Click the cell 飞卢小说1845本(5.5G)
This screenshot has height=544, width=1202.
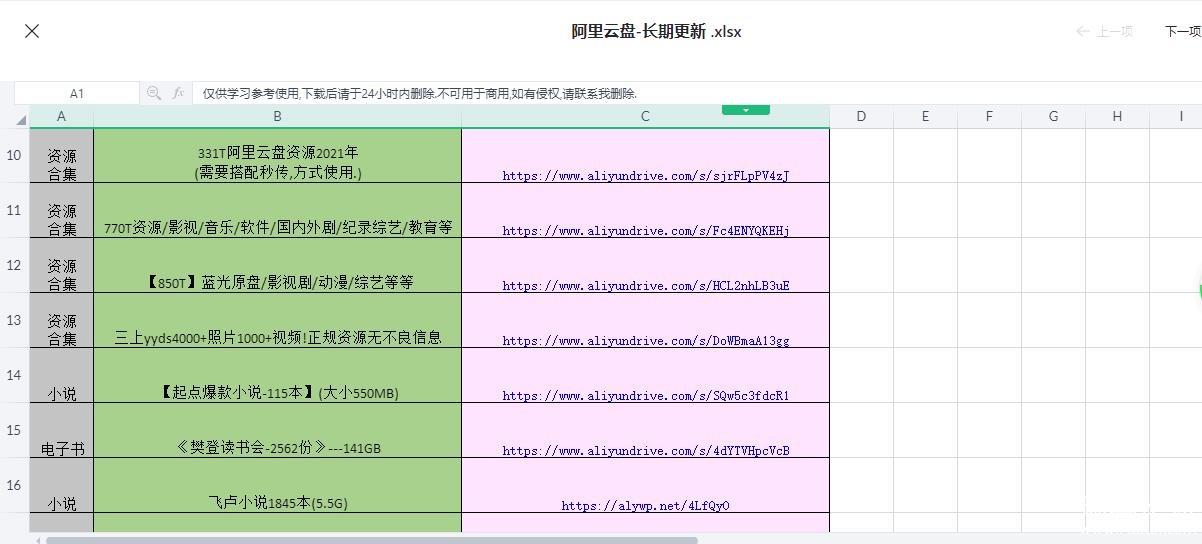pyautogui.click(x=277, y=485)
